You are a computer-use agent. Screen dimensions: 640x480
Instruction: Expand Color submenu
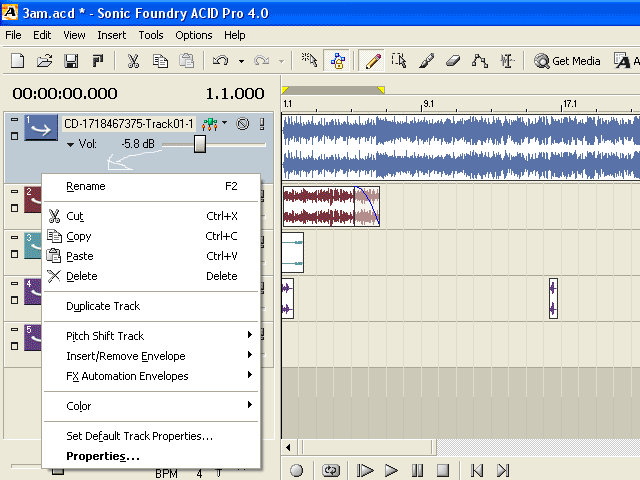tap(151, 406)
